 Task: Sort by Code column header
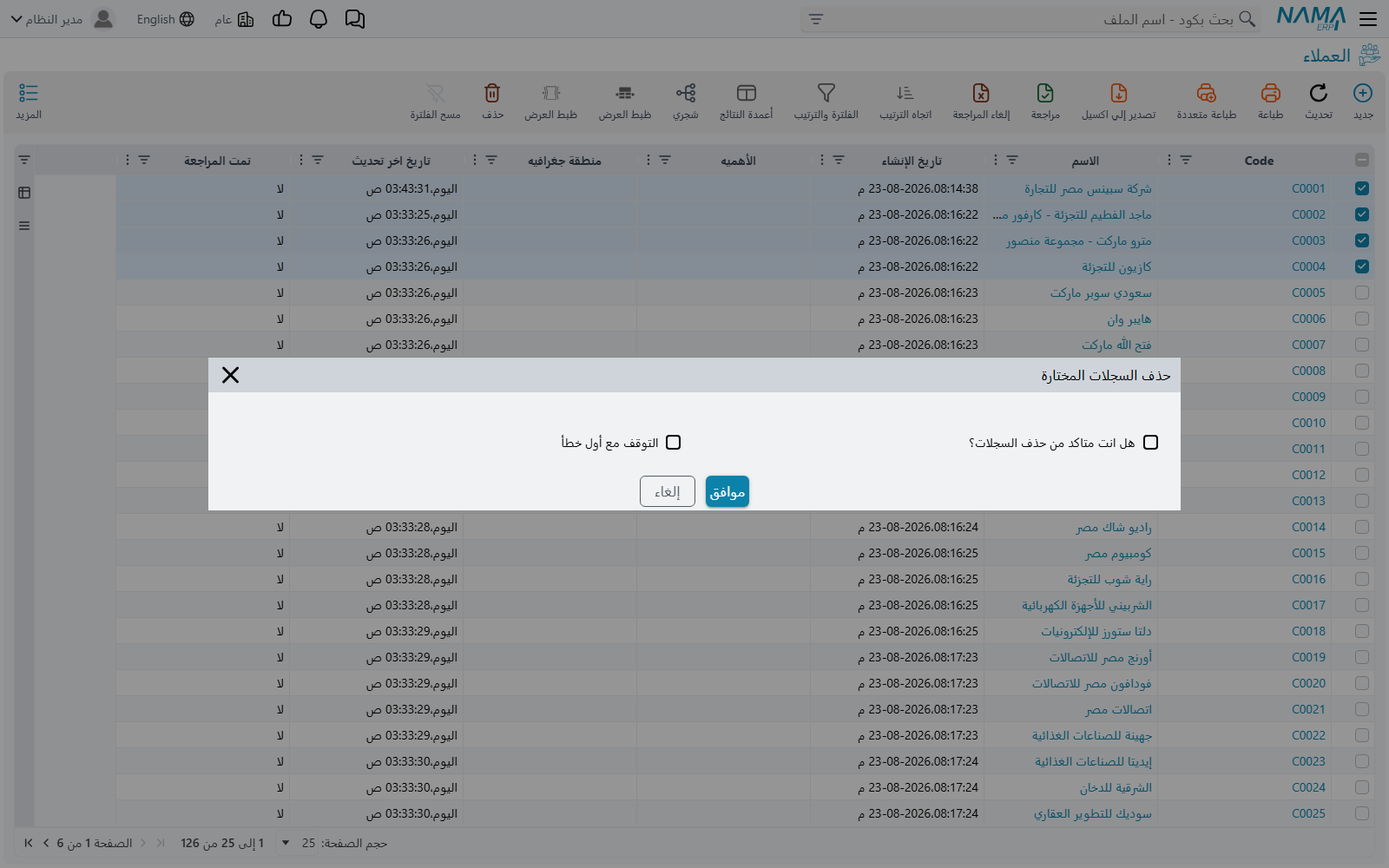(x=1259, y=161)
